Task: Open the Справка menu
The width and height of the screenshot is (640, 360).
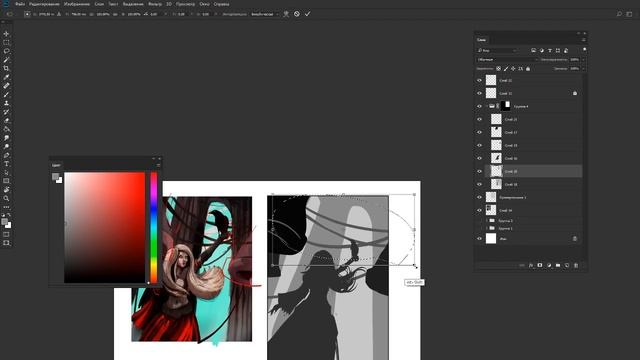Action: 222,4
